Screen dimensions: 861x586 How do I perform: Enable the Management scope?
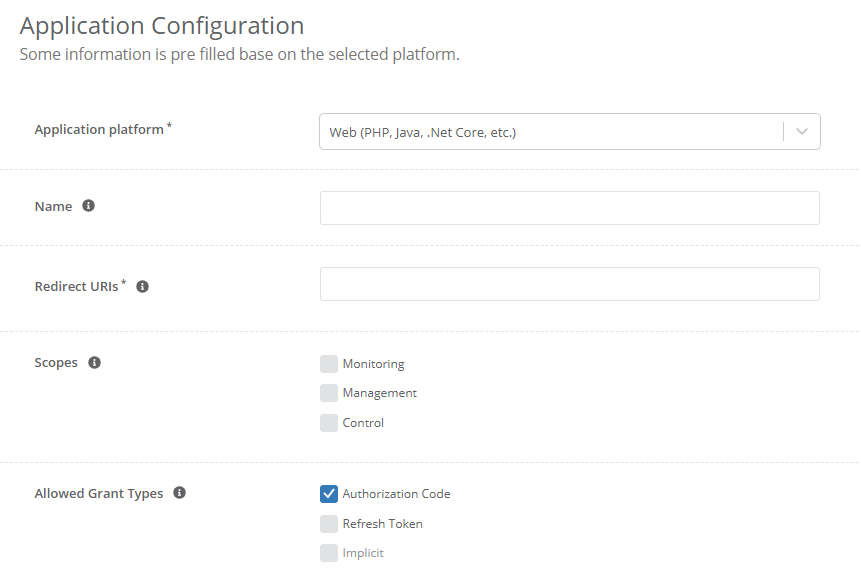pos(329,393)
